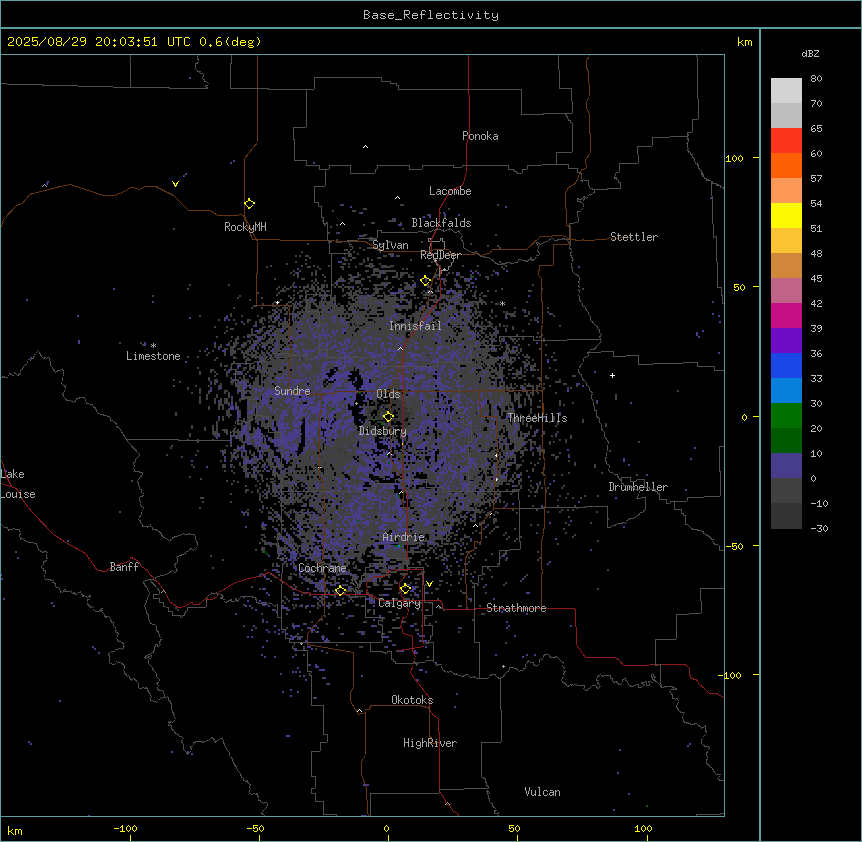Click the white asterisk northeast of Innisfail
862x842 pixels.
click(x=502, y=303)
